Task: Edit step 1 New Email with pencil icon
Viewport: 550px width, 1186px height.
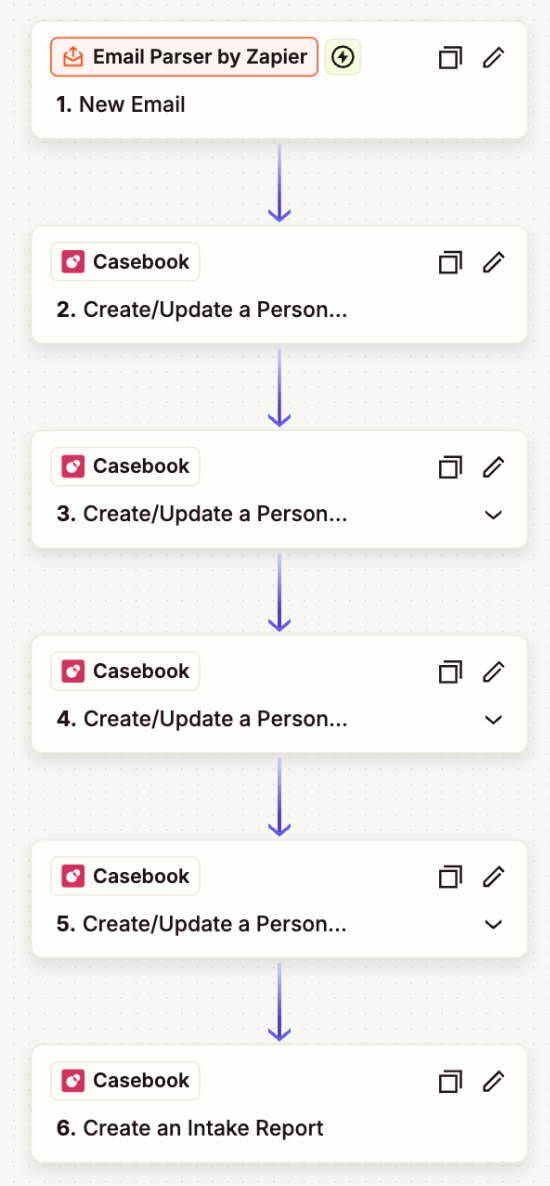Action: (x=493, y=57)
